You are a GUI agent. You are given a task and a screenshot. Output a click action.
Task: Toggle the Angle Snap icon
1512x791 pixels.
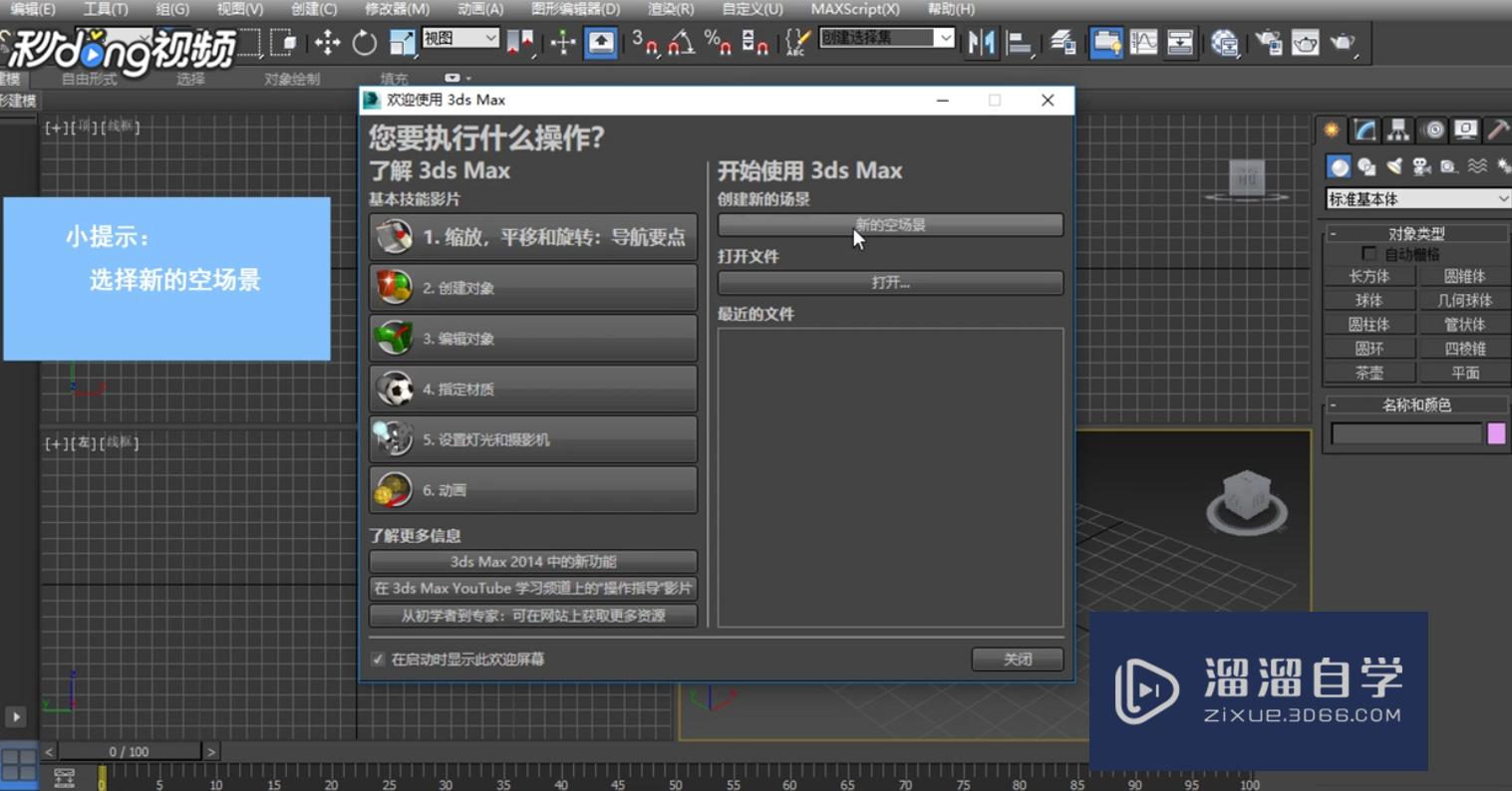pyautogui.click(x=682, y=42)
